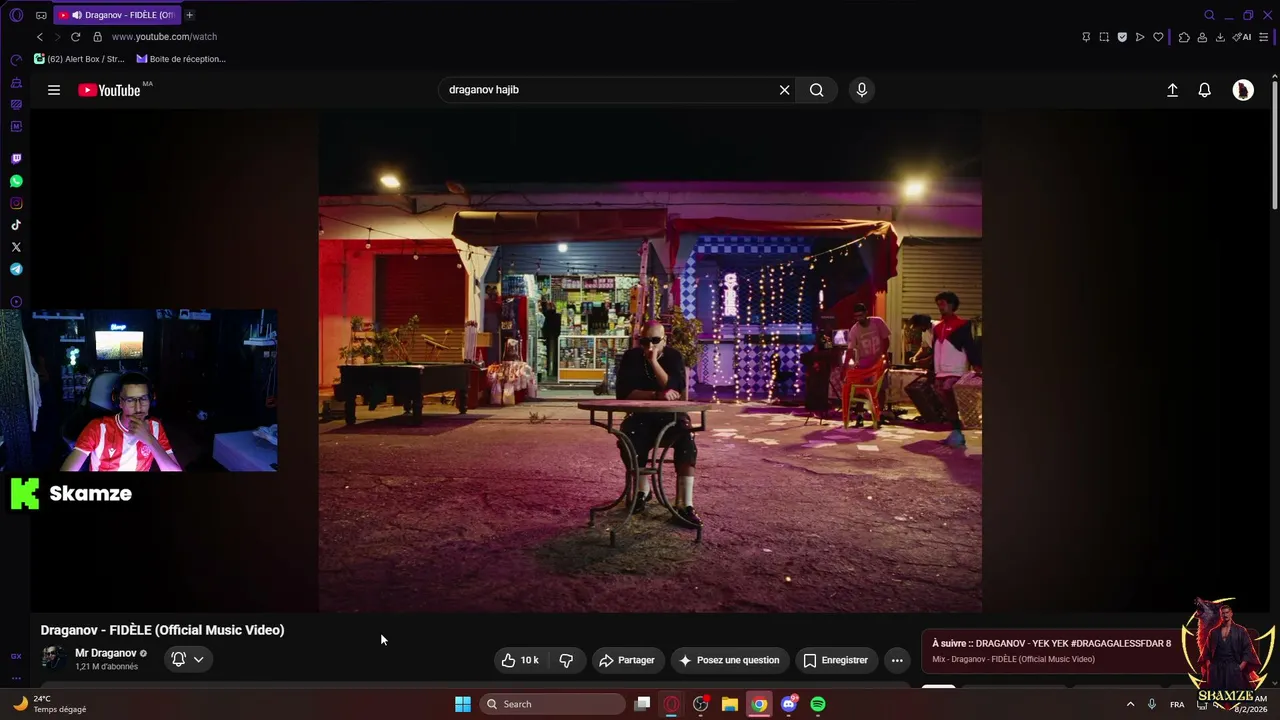
Task: Open the weather widget showing 24°C
Action: pyautogui.click(x=50, y=704)
